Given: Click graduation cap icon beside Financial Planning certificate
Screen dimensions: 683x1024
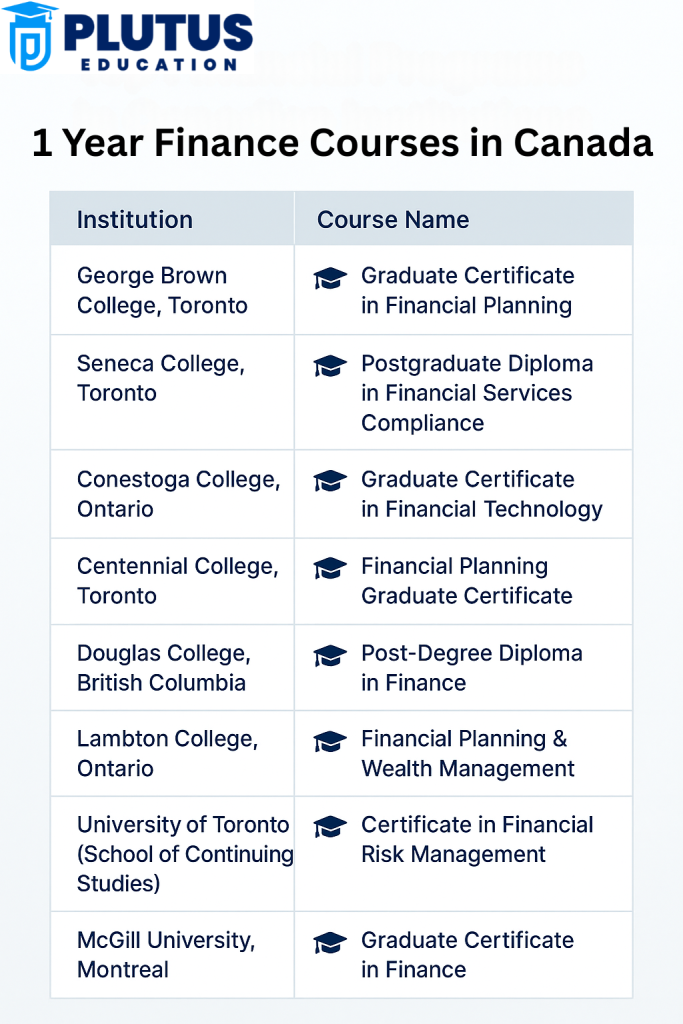Looking at the screenshot, I should (x=330, y=278).
